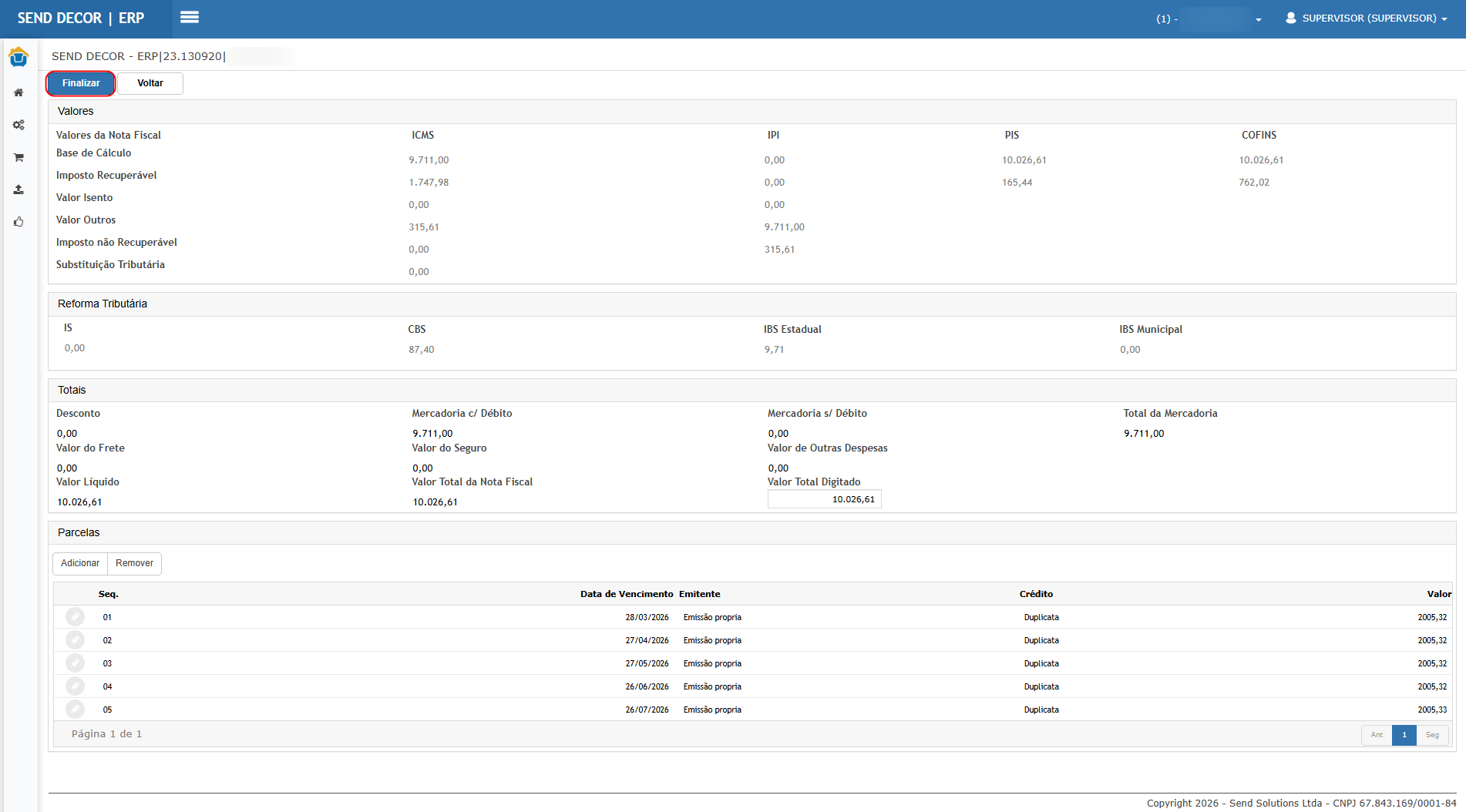The height and width of the screenshot is (812, 1466).
Task: Go to next page with Seg
Action: (x=1432, y=735)
